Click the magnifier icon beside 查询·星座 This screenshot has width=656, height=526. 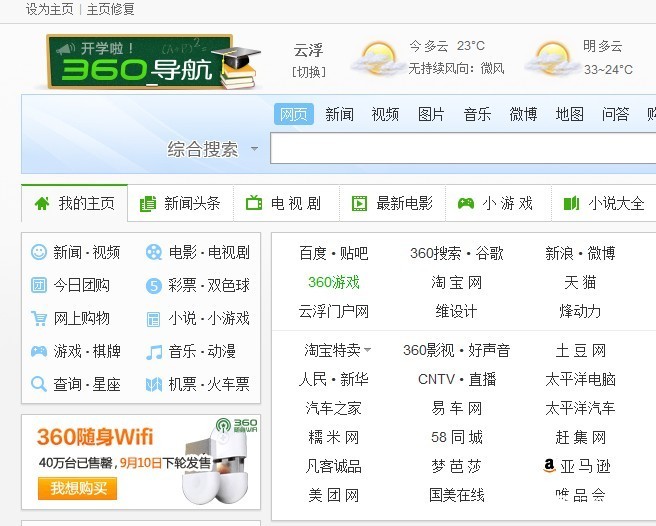coord(39,384)
